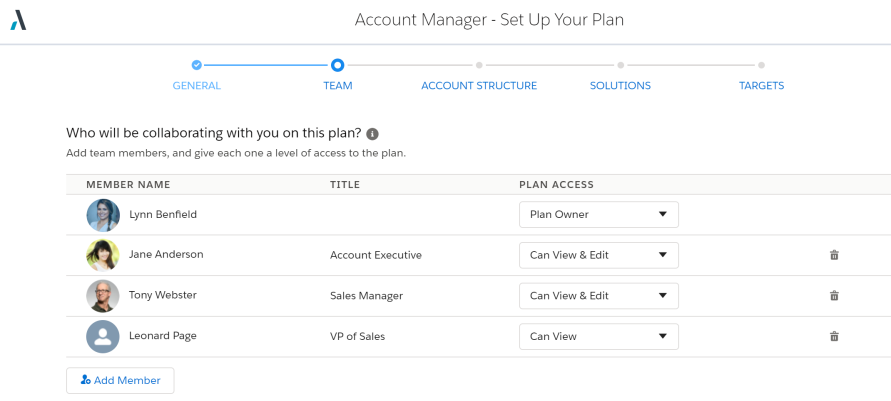
Task: Change Leonard Page's Can View access dropdown
Action: 599,336
